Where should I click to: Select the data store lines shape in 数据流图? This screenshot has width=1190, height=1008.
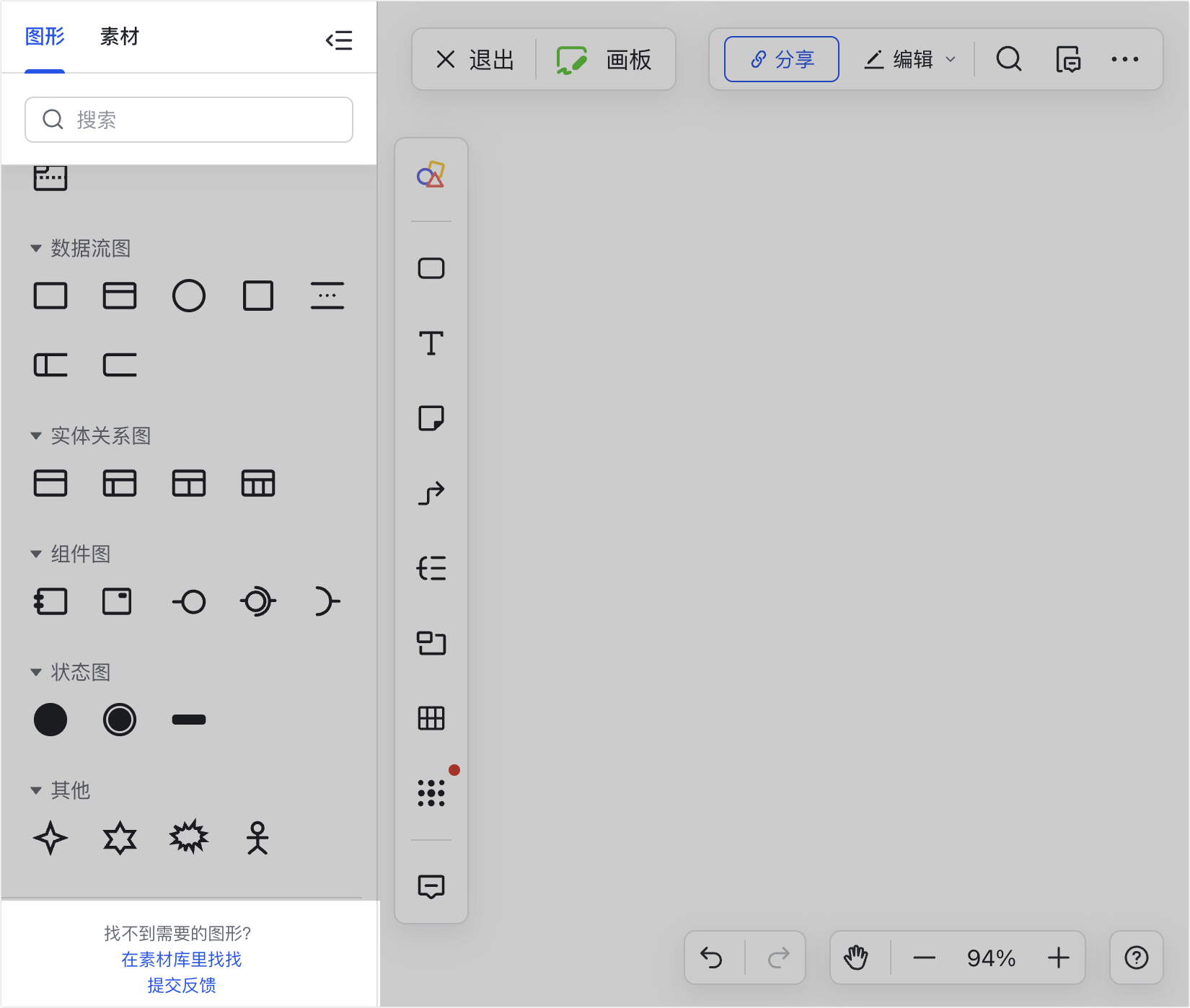point(327,296)
